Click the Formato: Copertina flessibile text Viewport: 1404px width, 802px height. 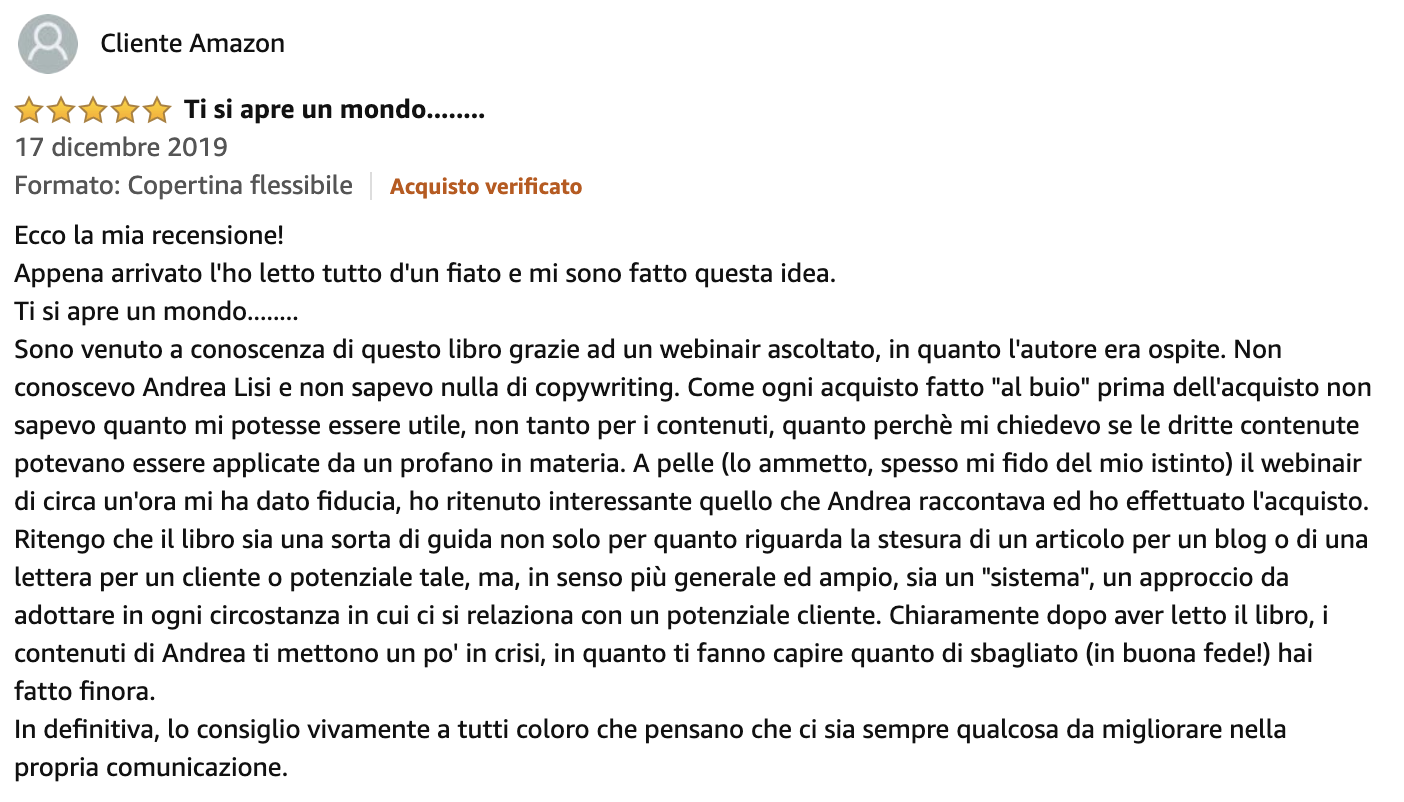(184, 186)
